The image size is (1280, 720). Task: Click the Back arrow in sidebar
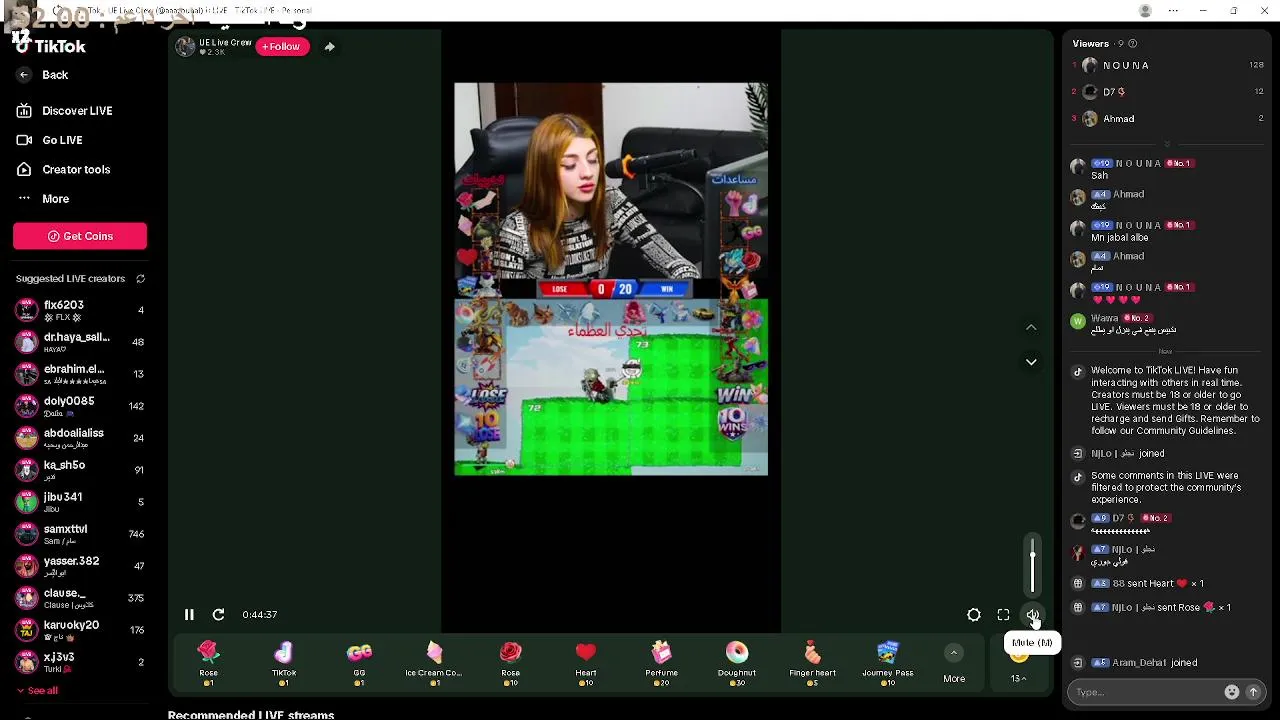[x=24, y=75]
